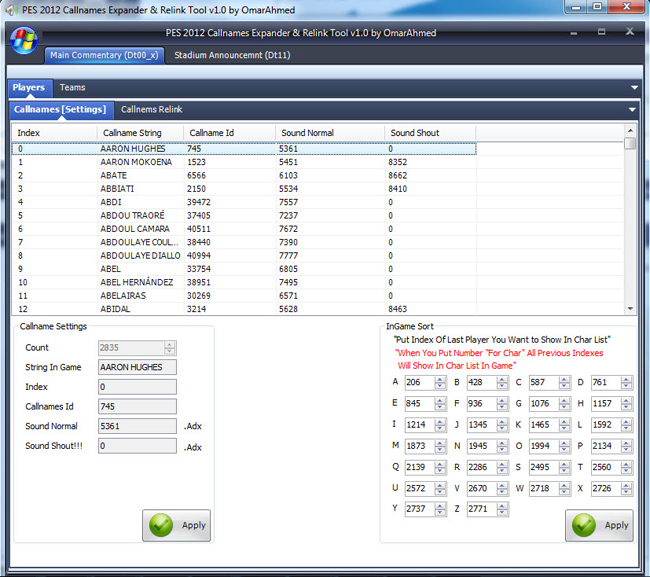This screenshot has width=650, height=577.
Task: Click the Count spinner box
Action: (x=137, y=348)
